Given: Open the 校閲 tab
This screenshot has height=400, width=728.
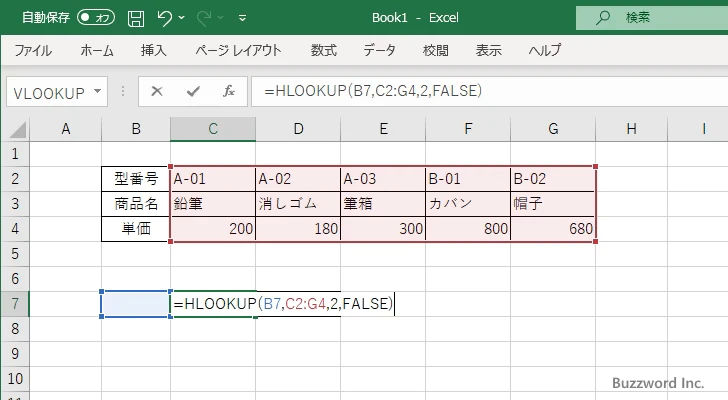Looking at the screenshot, I should 436,50.
